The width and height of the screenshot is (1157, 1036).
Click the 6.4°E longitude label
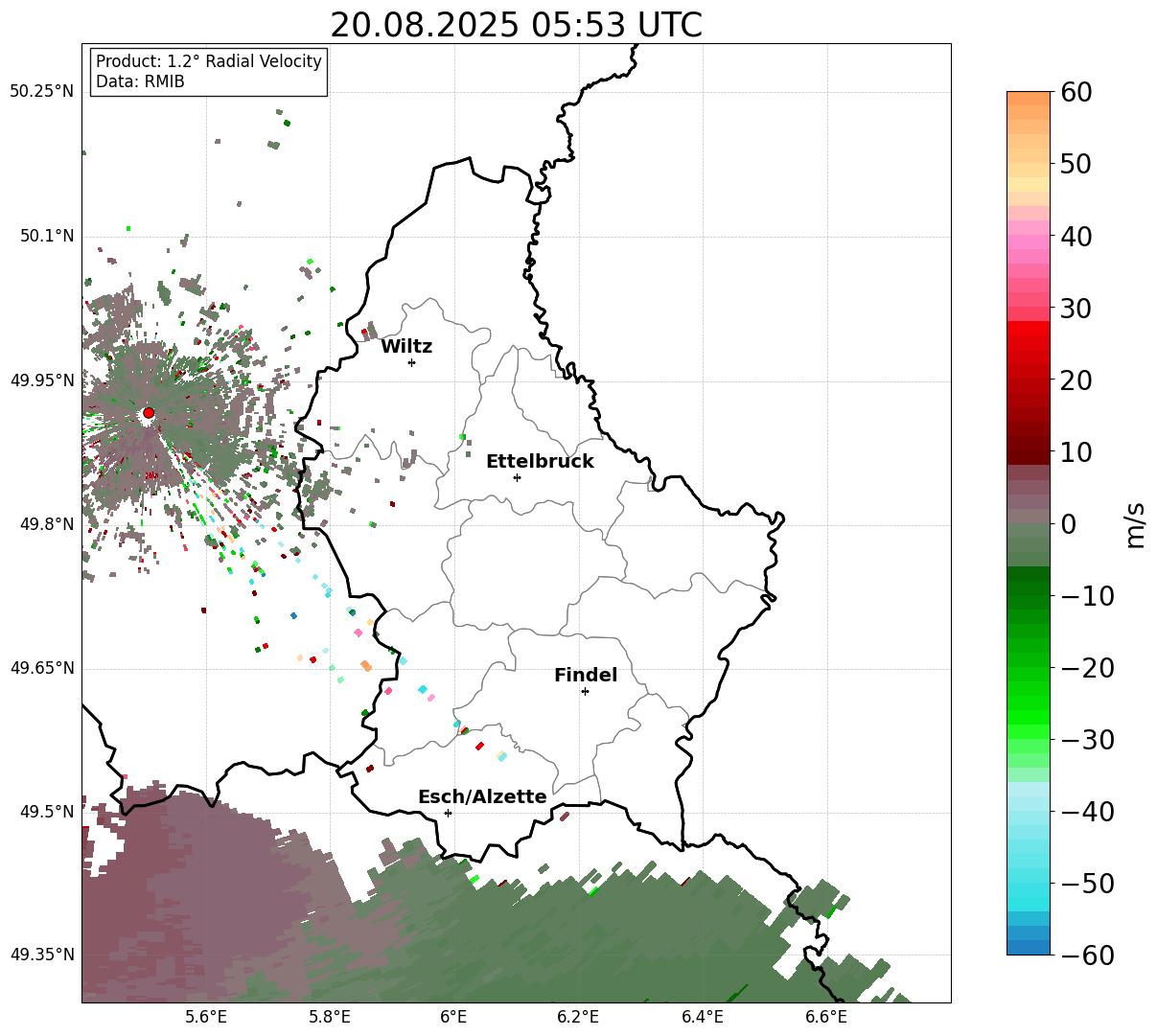click(x=703, y=1018)
